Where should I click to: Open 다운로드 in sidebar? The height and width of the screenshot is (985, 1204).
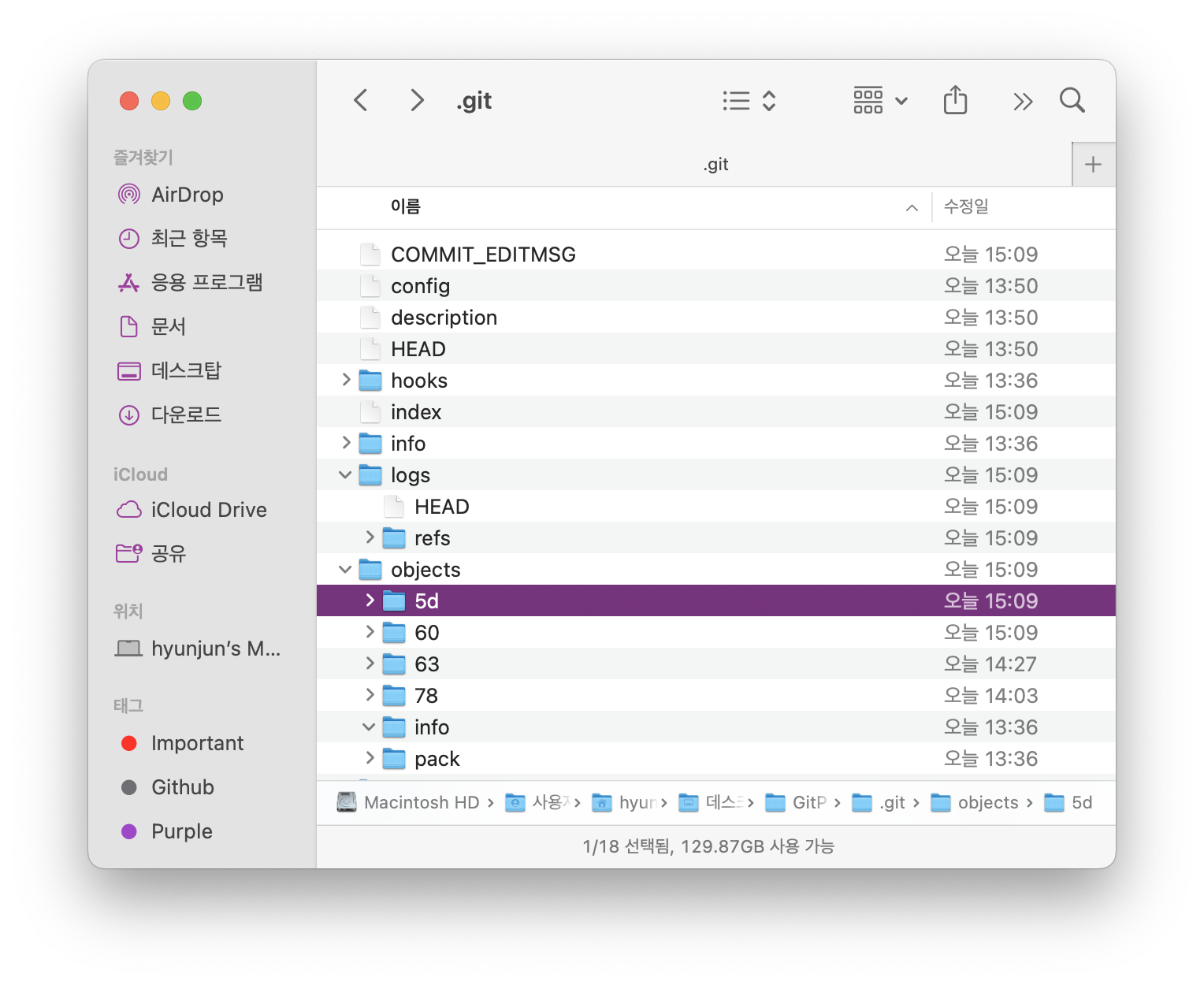point(169,414)
